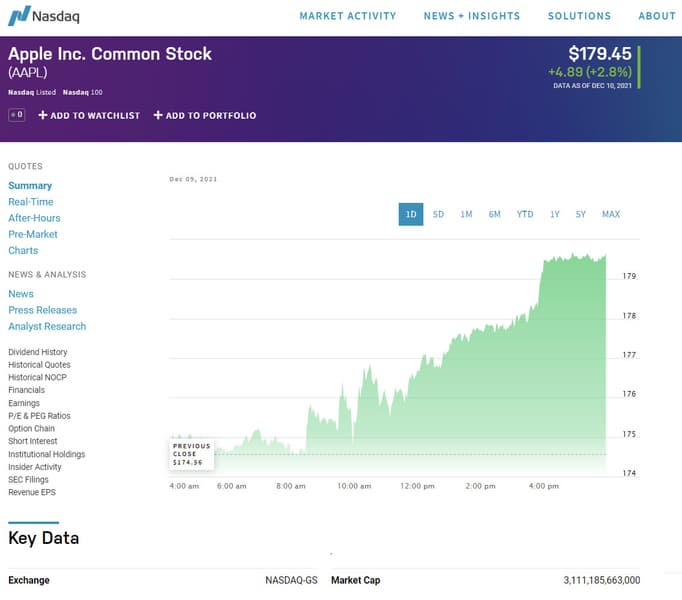
Task: Click the plus icon for Add to Watchlist
Action: coord(43,115)
